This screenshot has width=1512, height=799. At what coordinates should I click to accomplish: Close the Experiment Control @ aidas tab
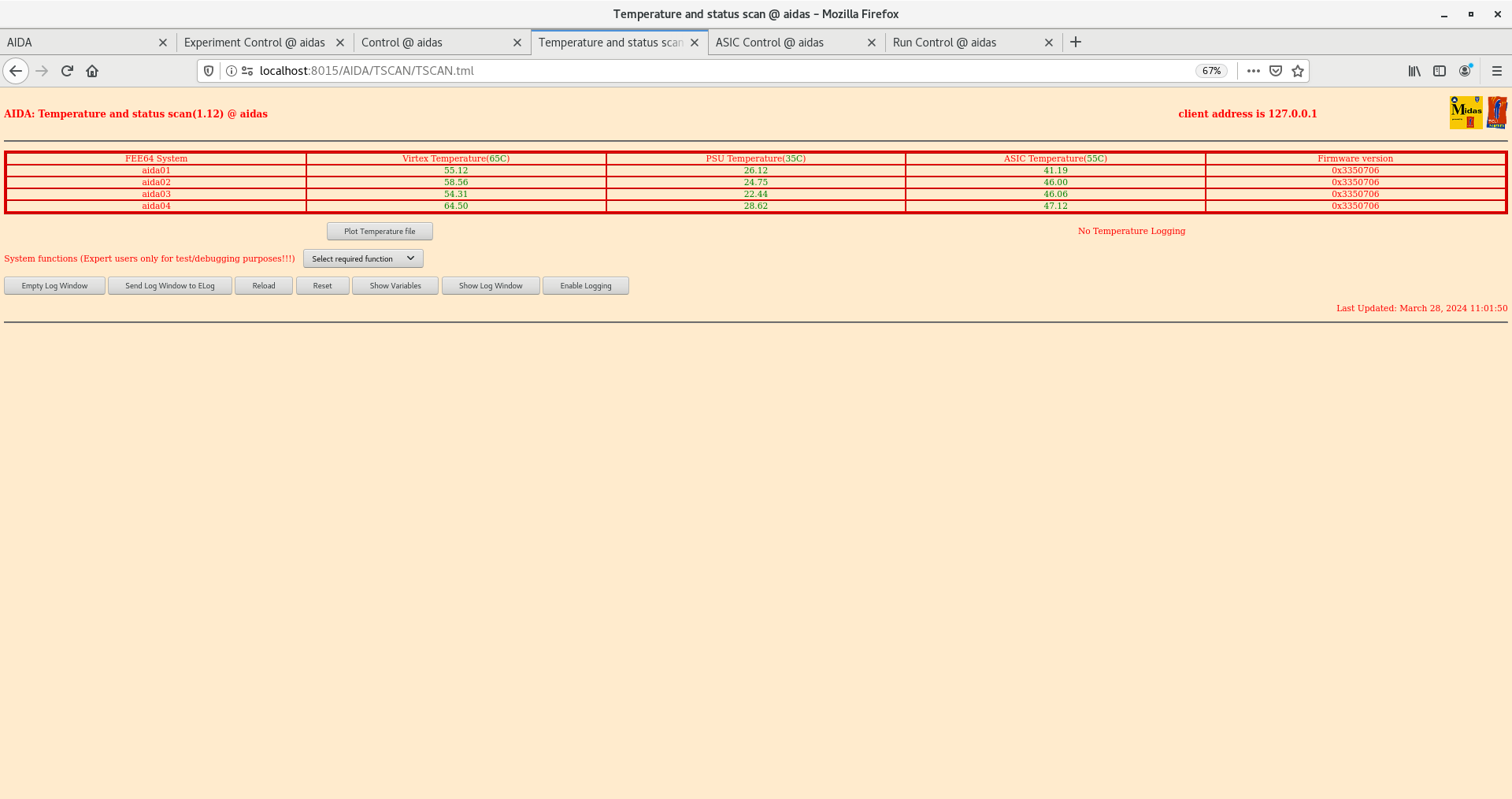pyautogui.click(x=340, y=43)
